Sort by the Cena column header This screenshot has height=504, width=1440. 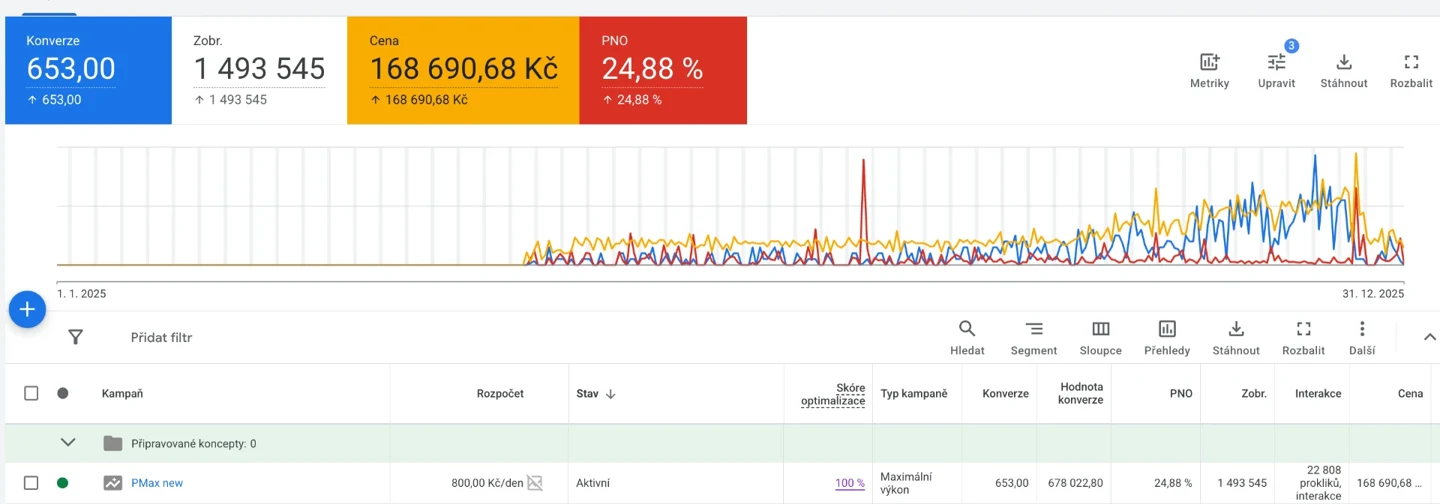(1410, 394)
